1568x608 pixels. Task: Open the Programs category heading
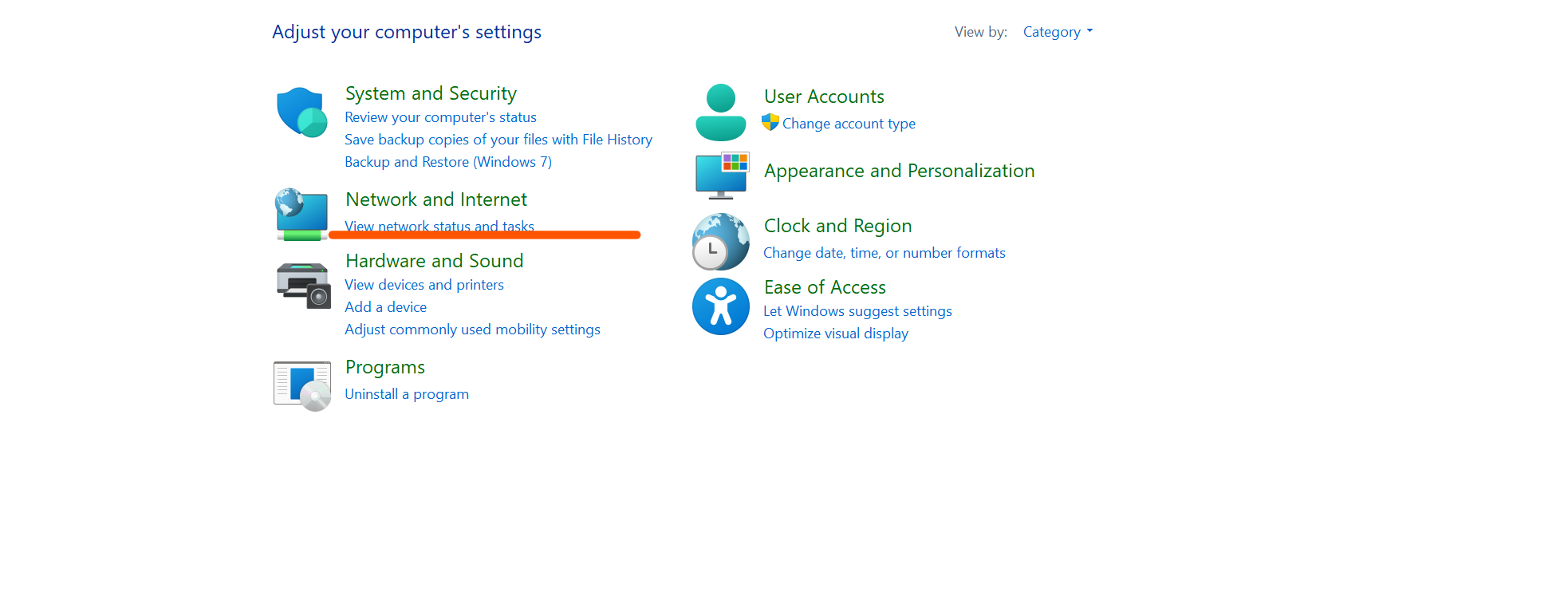point(385,367)
